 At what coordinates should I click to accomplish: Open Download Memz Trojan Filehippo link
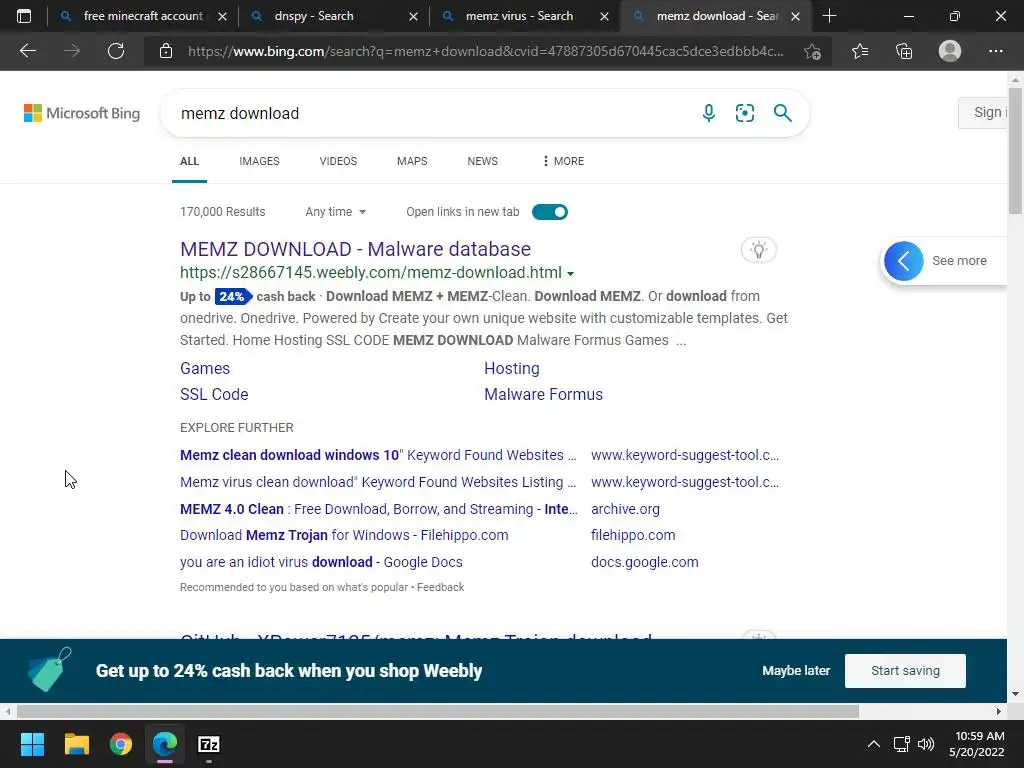344,535
